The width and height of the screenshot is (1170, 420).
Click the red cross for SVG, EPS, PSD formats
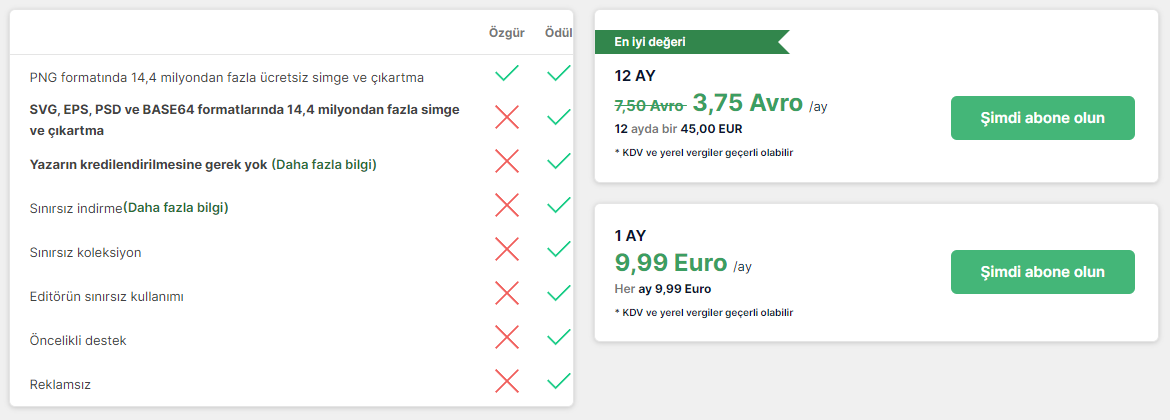click(507, 117)
